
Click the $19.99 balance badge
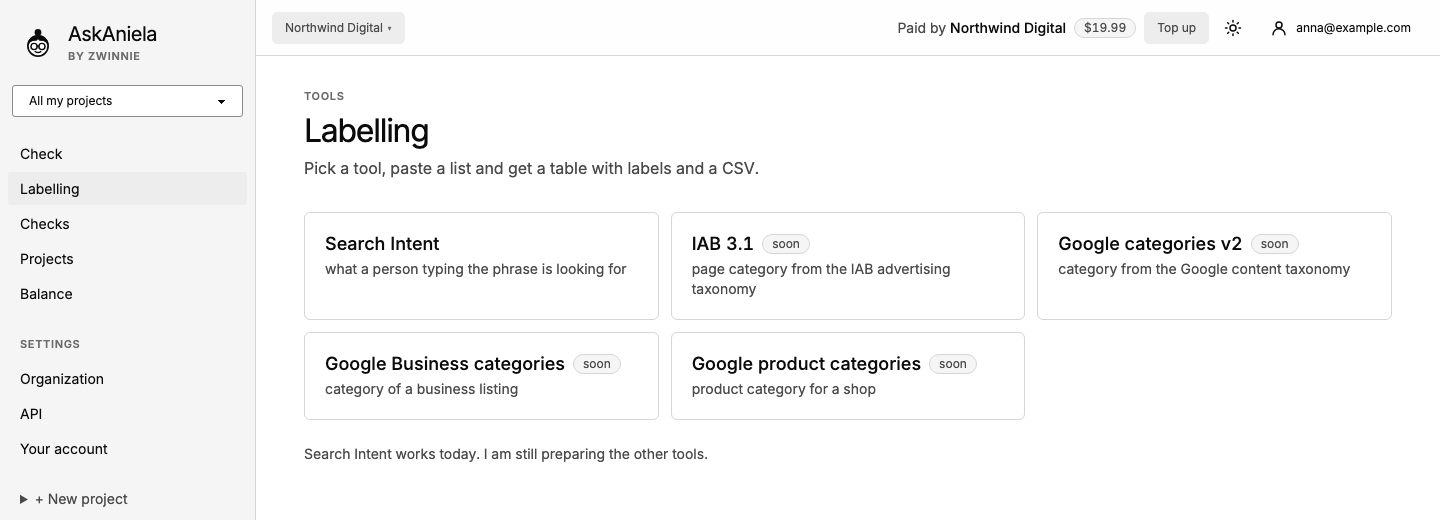(x=1105, y=28)
